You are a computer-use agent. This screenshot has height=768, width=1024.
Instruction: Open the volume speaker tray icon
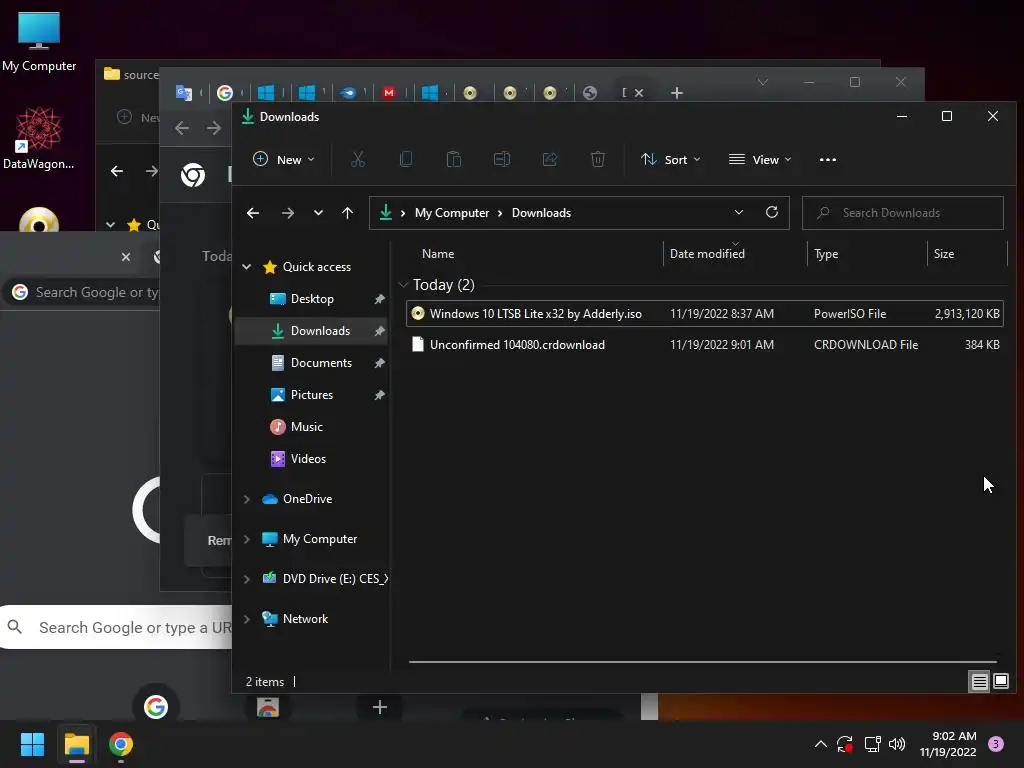point(897,744)
